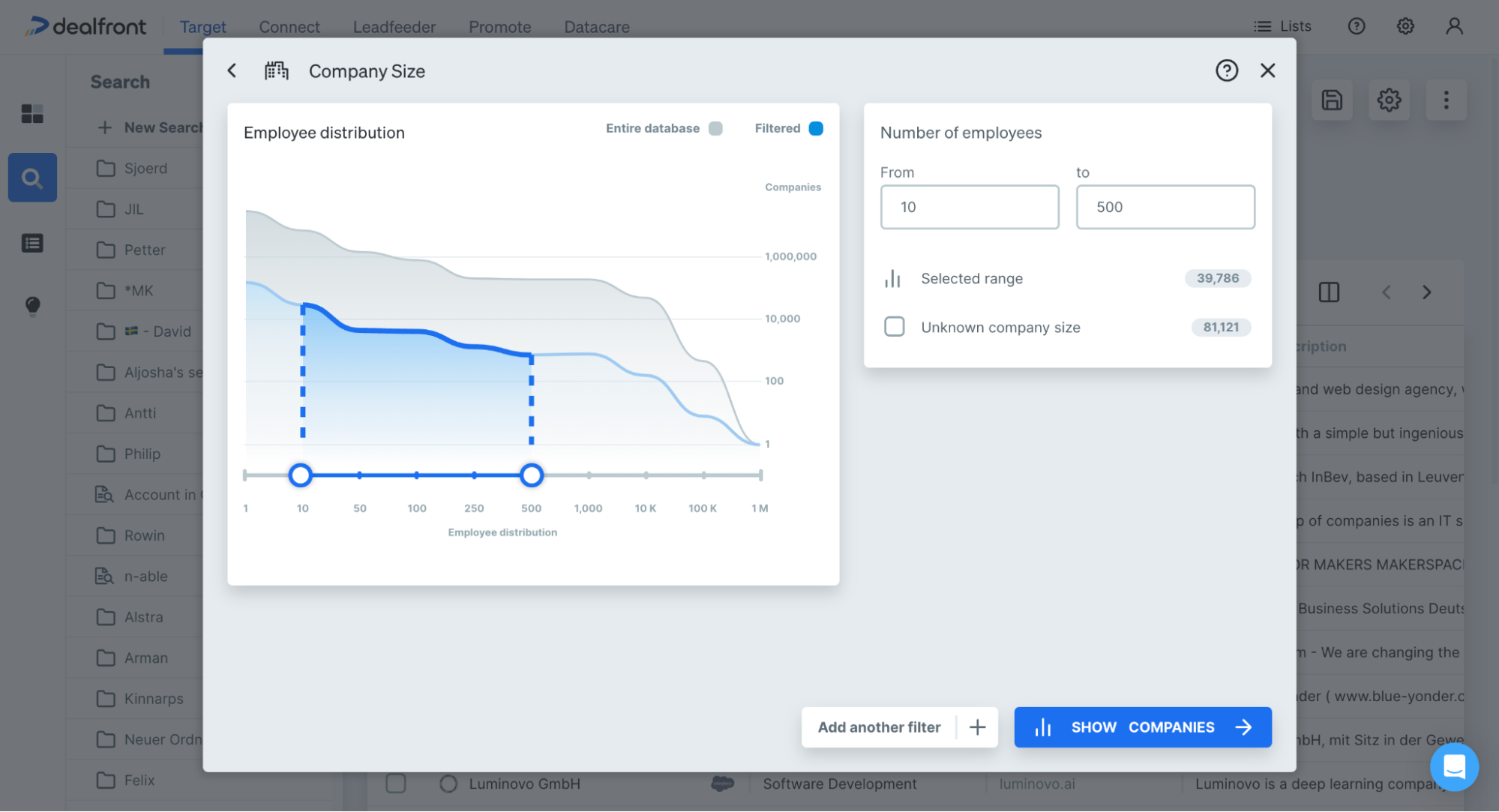Select the dashboard grid icon in sidebar
This screenshot has width=1499, height=812.
click(x=32, y=114)
